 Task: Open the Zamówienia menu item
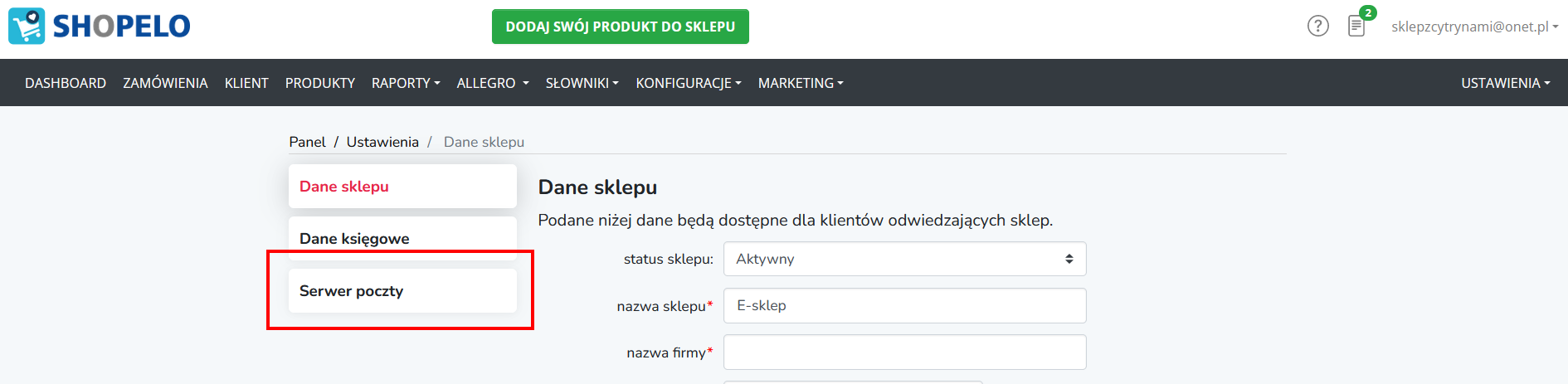coord(165,83)
